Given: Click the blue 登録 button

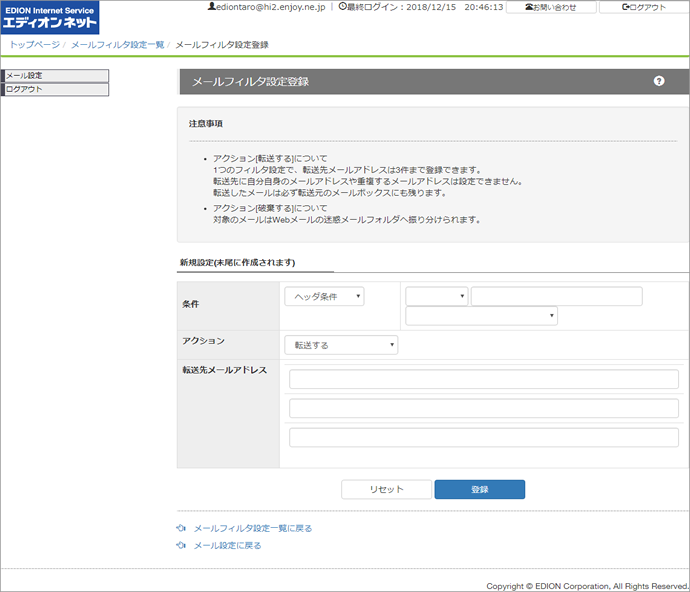Looking at the screenshot, I should [x=480, y=489].
